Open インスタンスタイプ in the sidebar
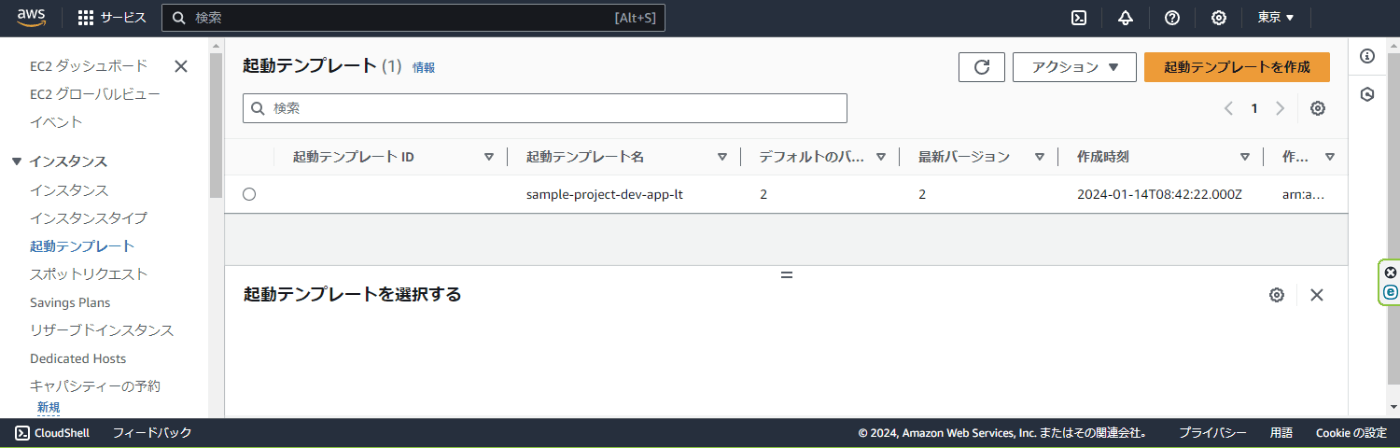Screen dimensions: 1400x448 (89, 218)
